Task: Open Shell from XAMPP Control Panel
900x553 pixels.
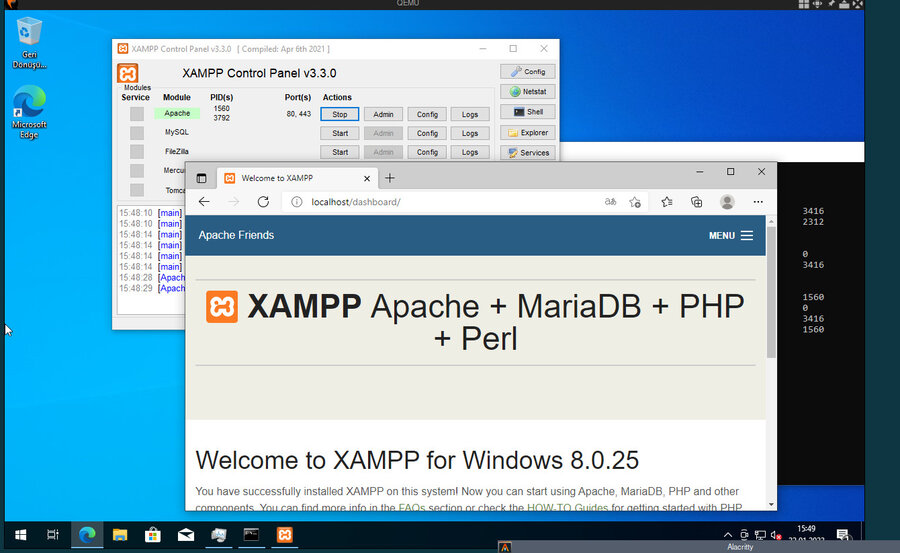Action: pos(527,112)
